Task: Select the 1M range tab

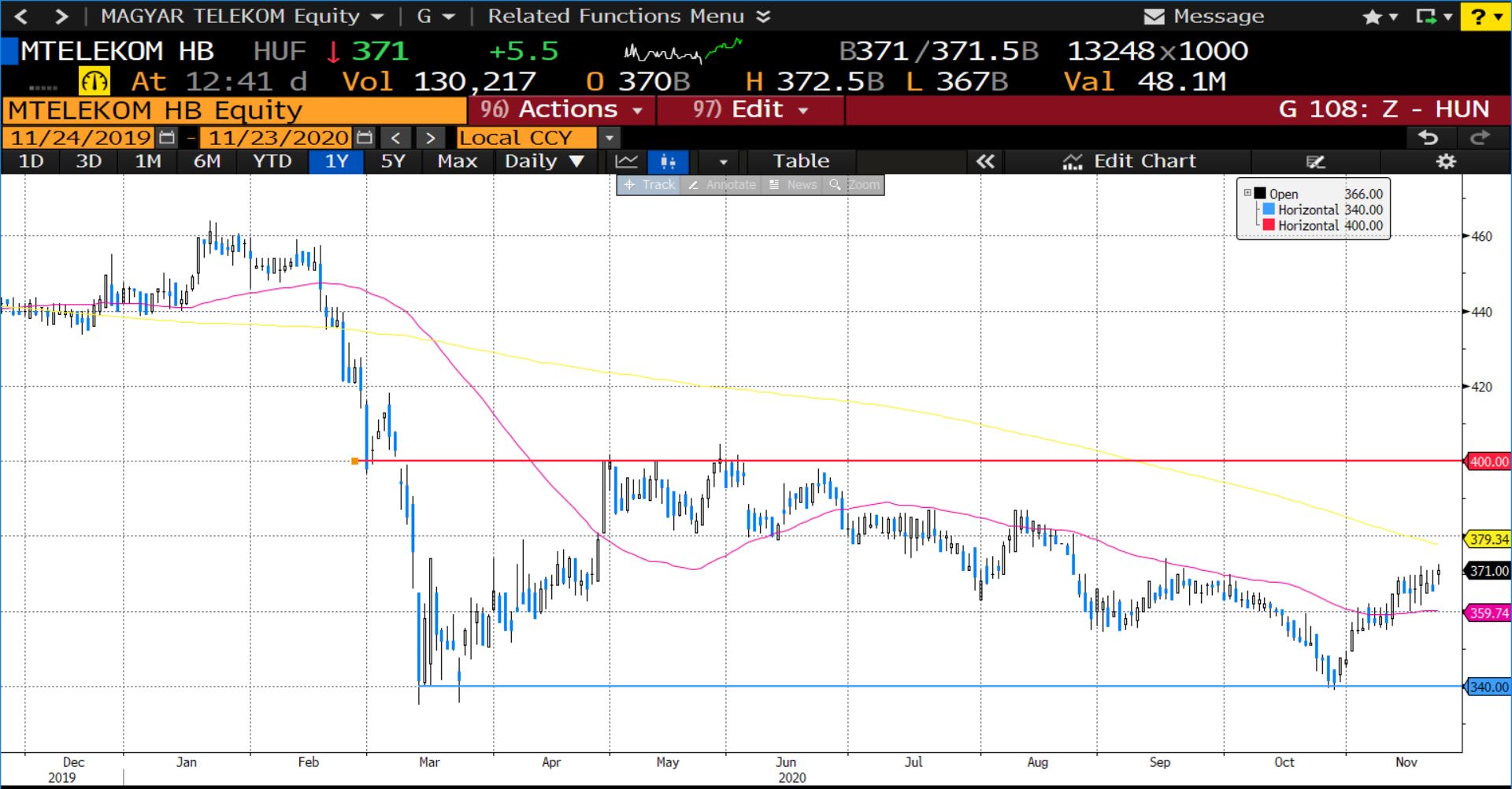Action: coord(147,161)
